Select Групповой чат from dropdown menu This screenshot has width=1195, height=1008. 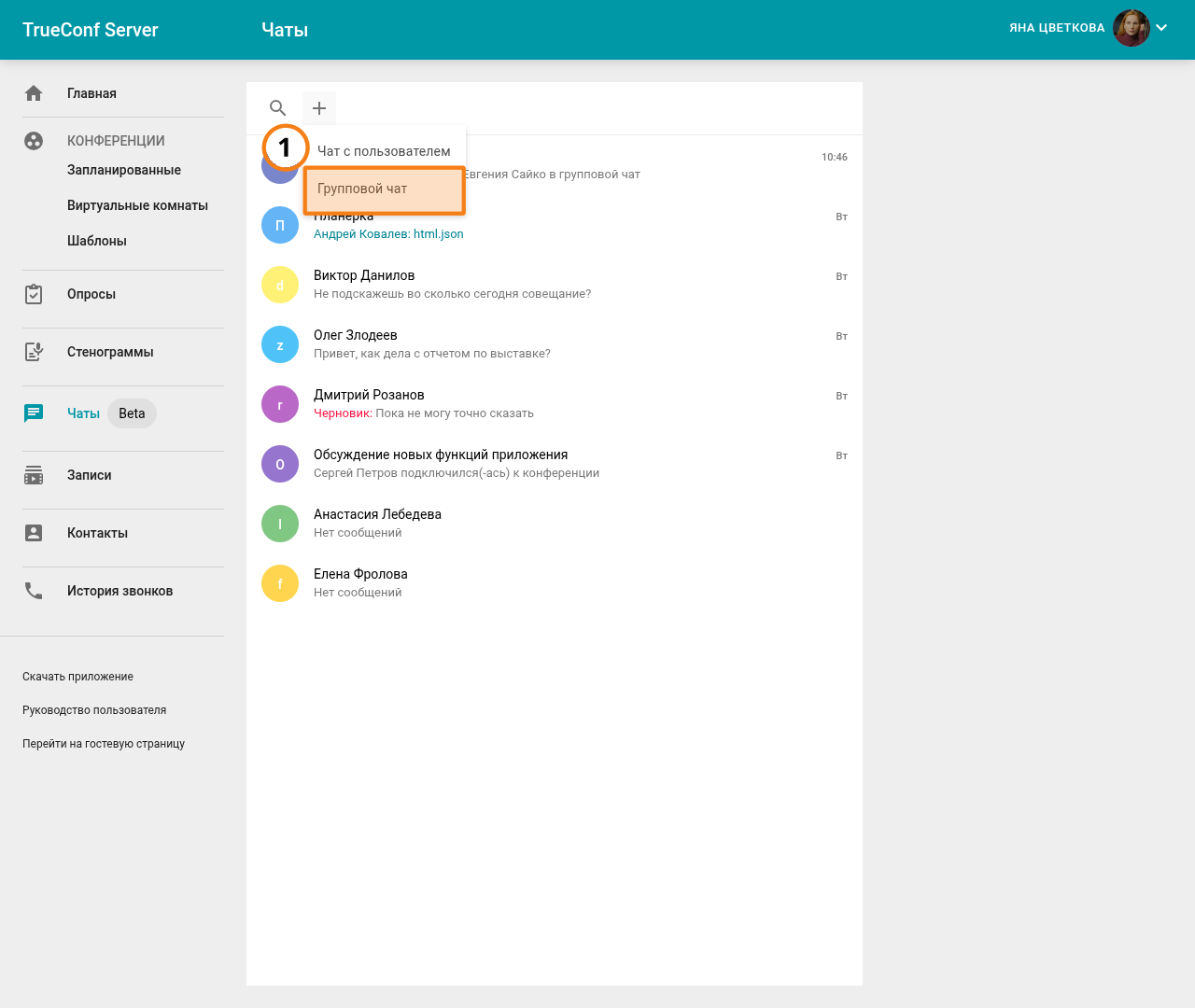[384, 189]
